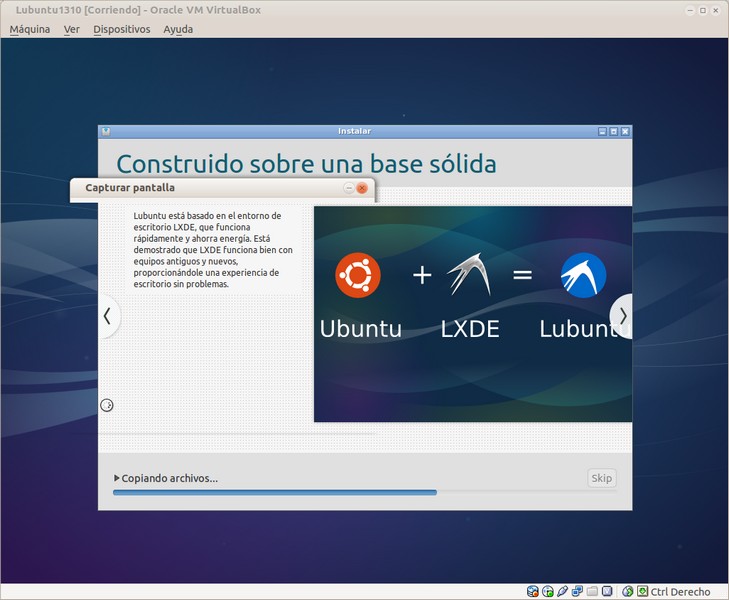Screen dimensions: 729x600
Task: Expand the "Copiando archivos..." details triangle
Action: click(x=117, y=478)
